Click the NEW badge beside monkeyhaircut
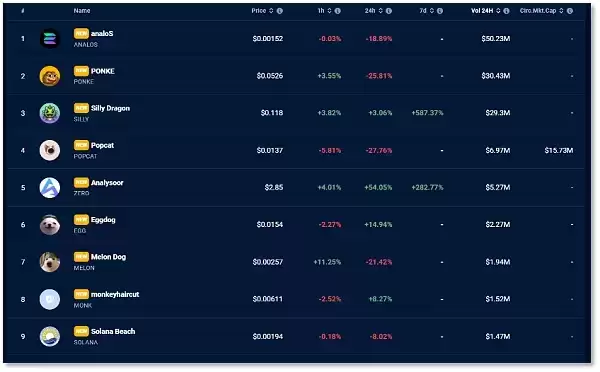Viewport: 600px width, 372px height. tap(81, 294)
